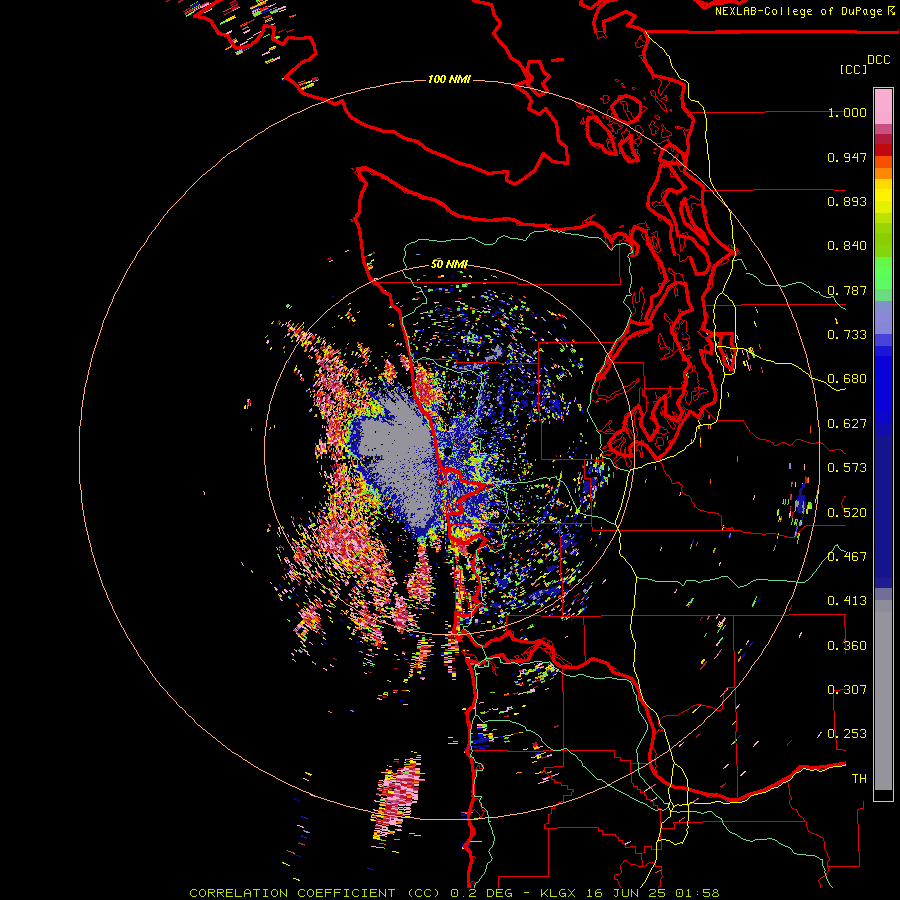Click the 50 NMI range ring label
Screen dimensions: 900x900
[x=449, y=265]
